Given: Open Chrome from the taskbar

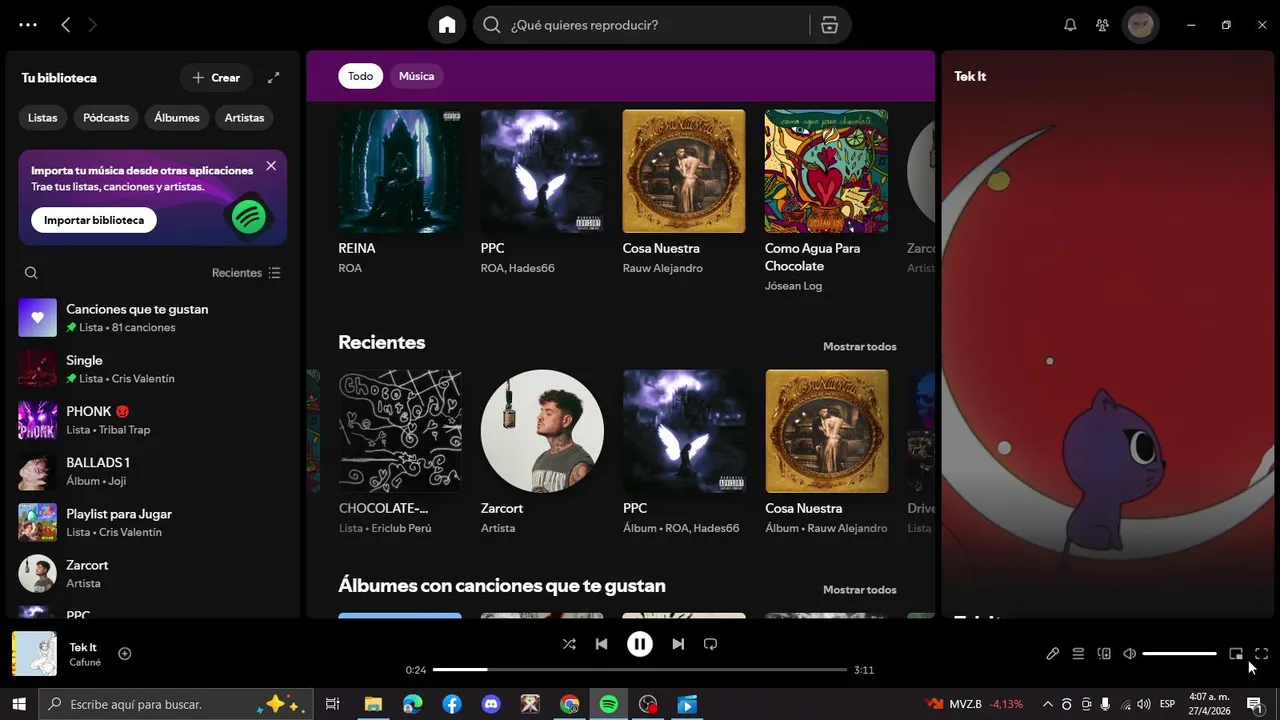Looking at the screenshot, I should pos(569,704).
